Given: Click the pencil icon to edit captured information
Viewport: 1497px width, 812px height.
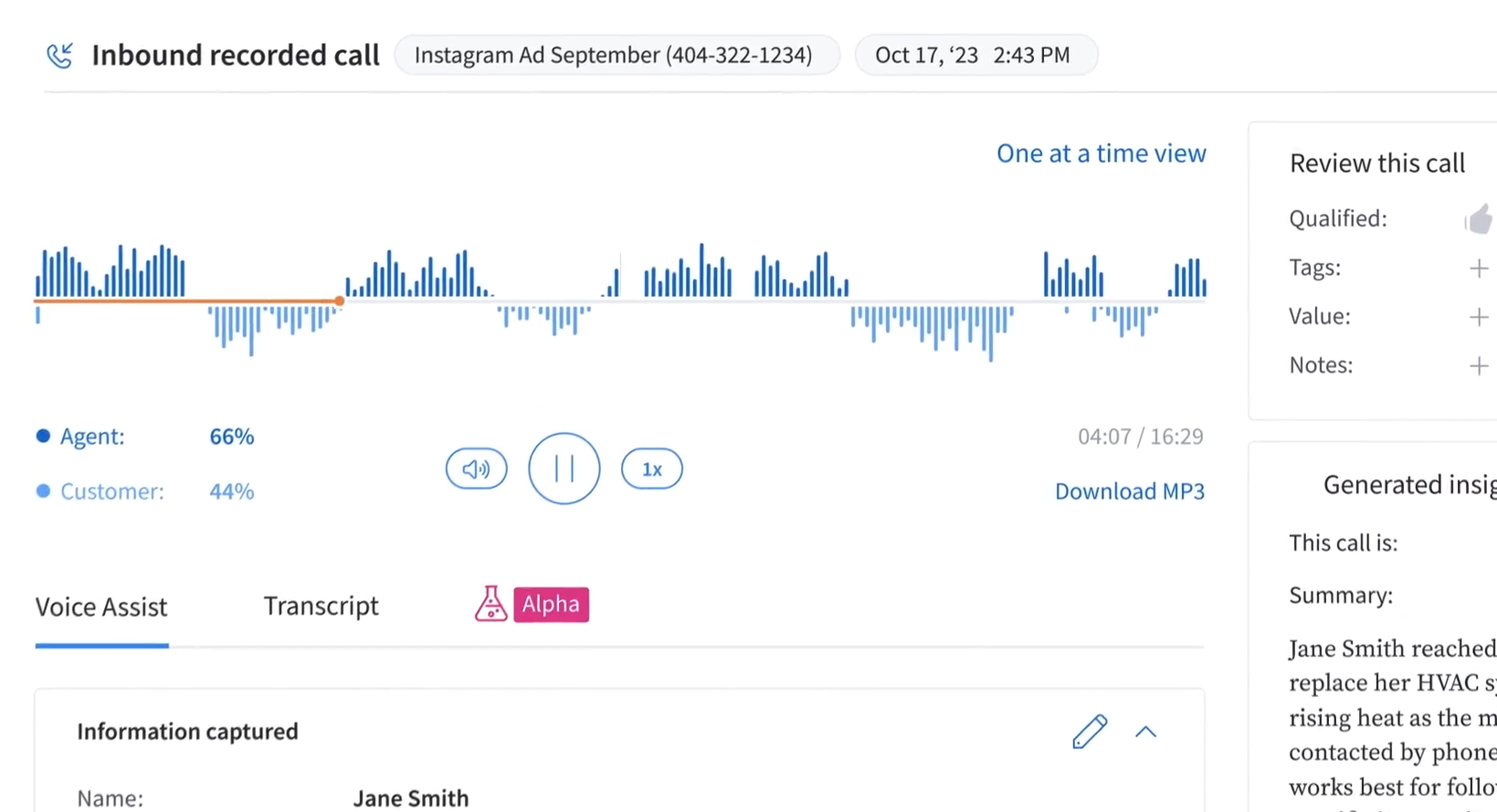Looking at the screenshot, I should pyautogui.click(x=1090, y=732).
